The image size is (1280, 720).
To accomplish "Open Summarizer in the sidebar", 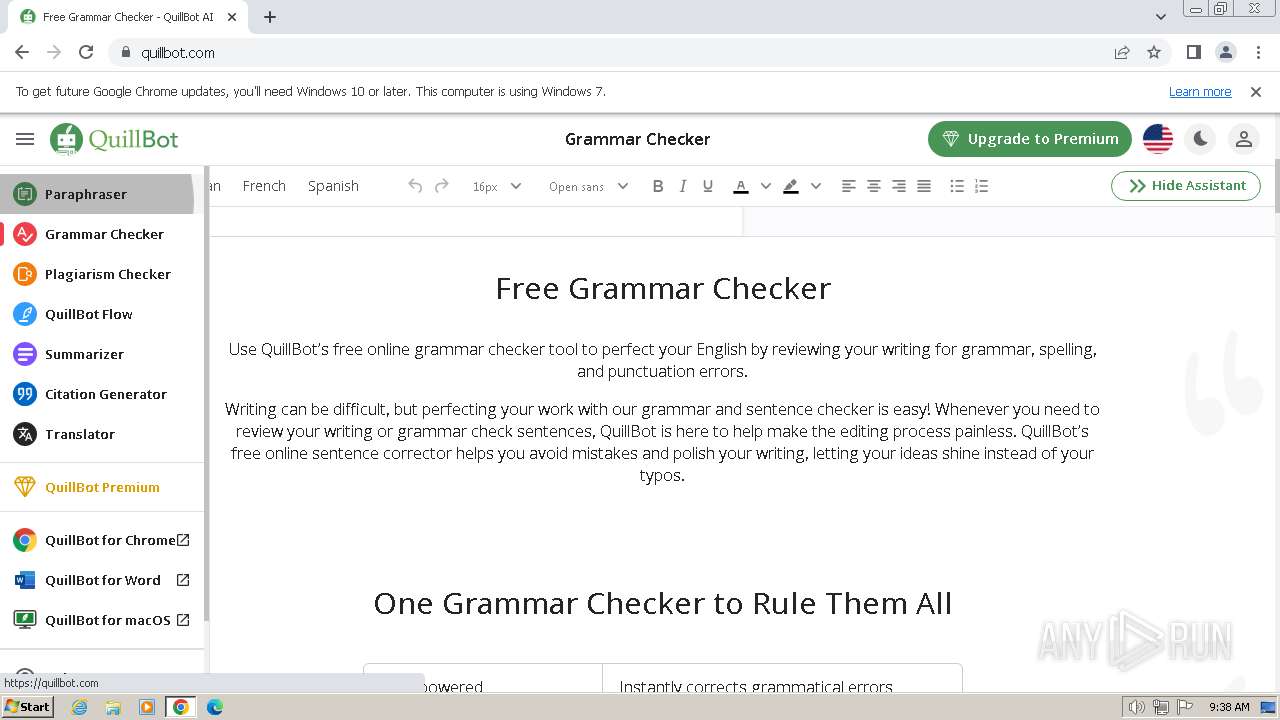I will coord(101,354).
